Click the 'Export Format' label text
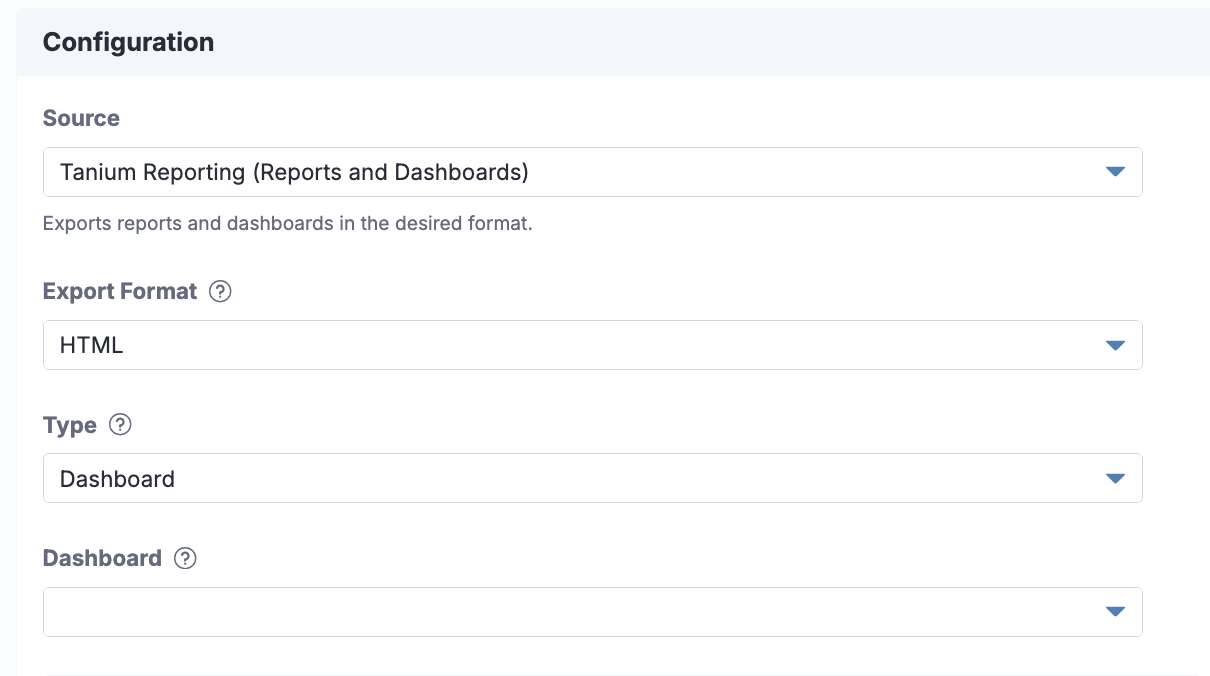Image resolution: width=1210 pixels, height=676 pixels. pyautogui.click(x=120, y=292)
